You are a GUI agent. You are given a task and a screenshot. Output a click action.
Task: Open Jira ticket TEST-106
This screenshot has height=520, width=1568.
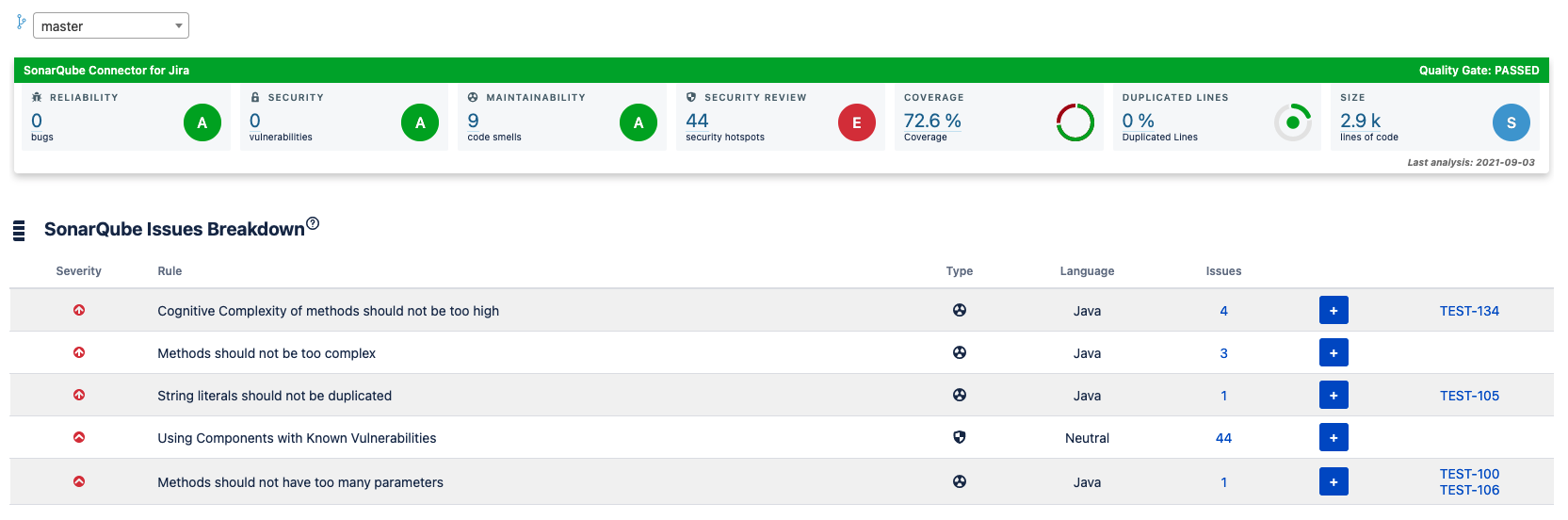point(1469,490)
